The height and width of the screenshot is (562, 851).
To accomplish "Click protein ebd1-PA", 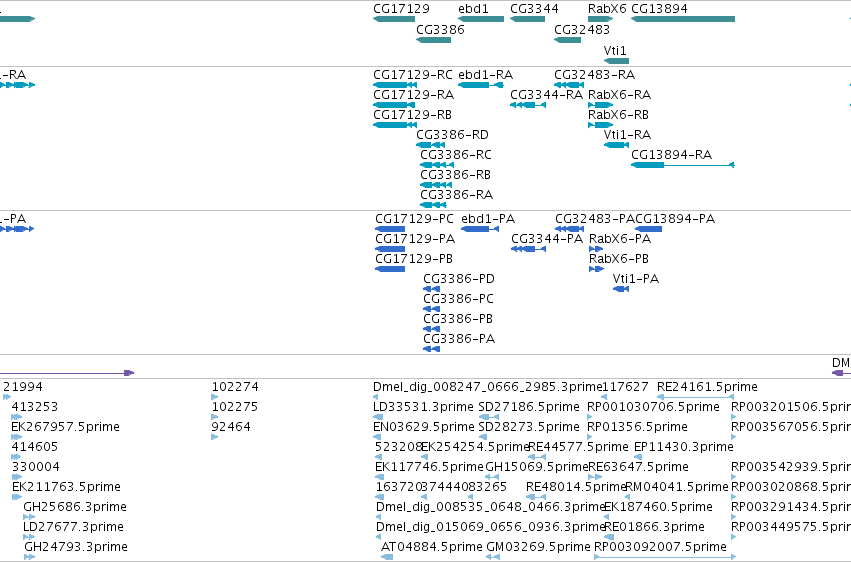I will tap(480, 229).
